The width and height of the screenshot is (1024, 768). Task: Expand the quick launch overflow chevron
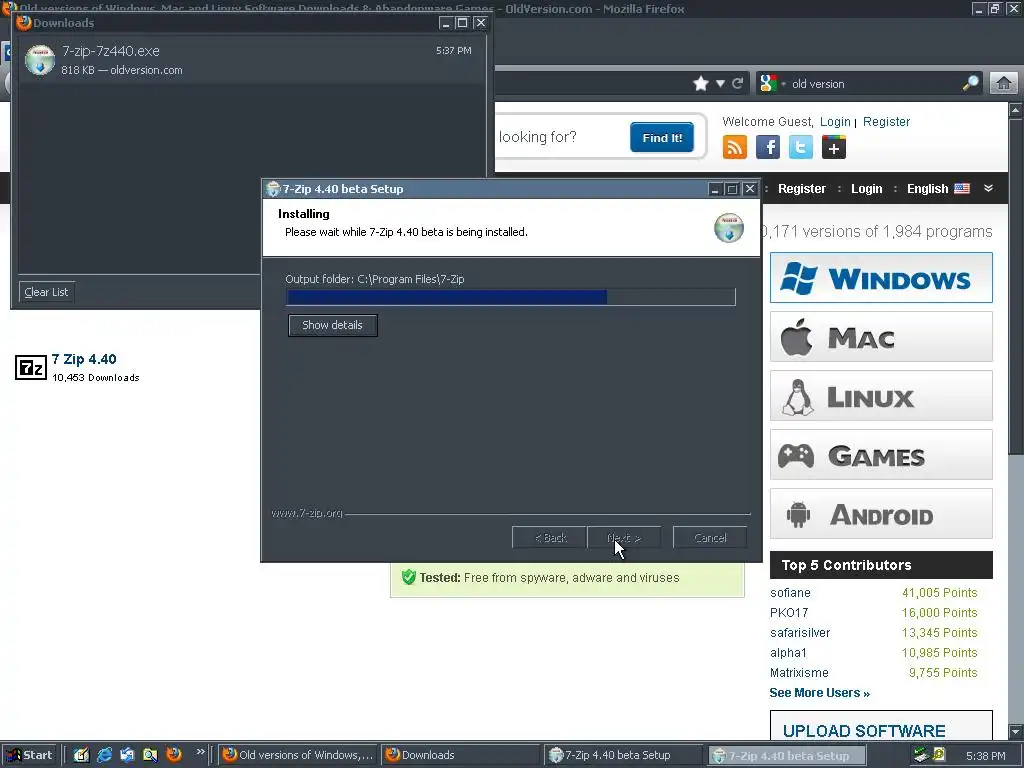click(200, 752)
